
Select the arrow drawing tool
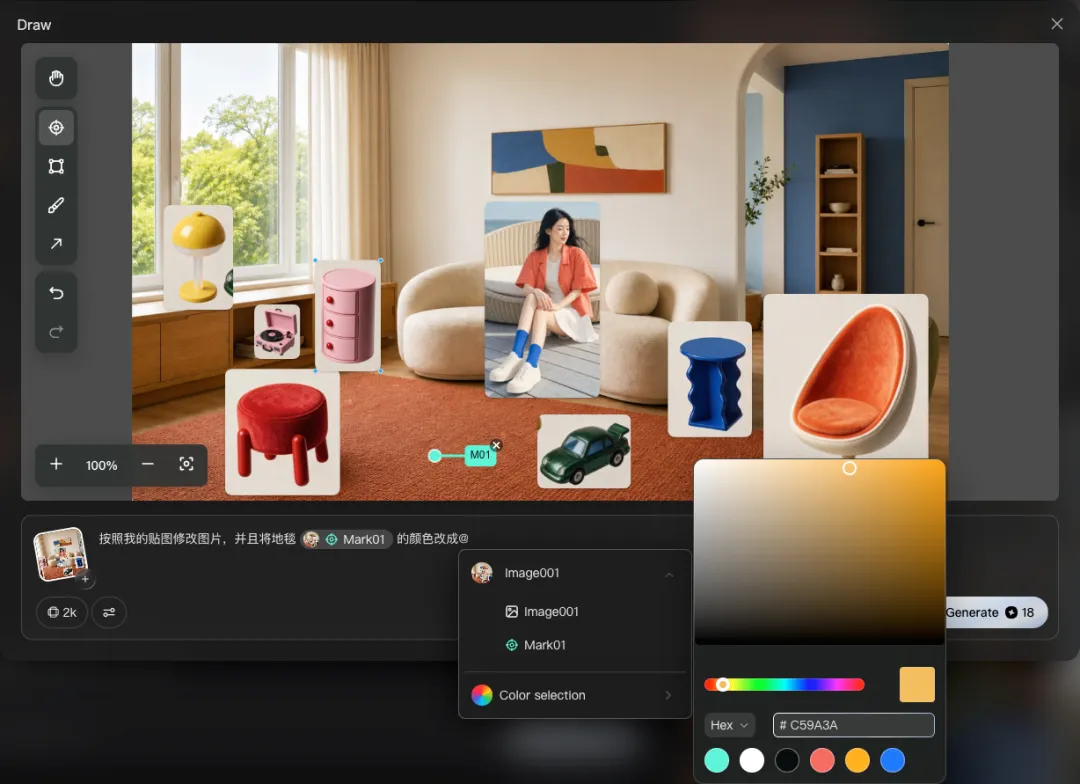point(56,244)
